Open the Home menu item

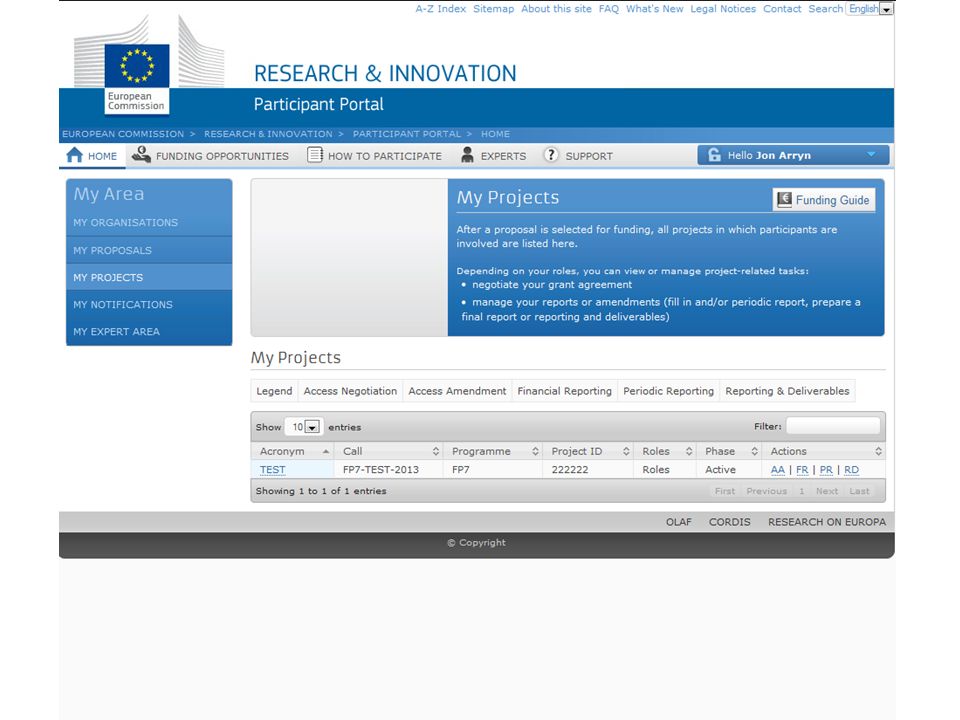[92, 156]
